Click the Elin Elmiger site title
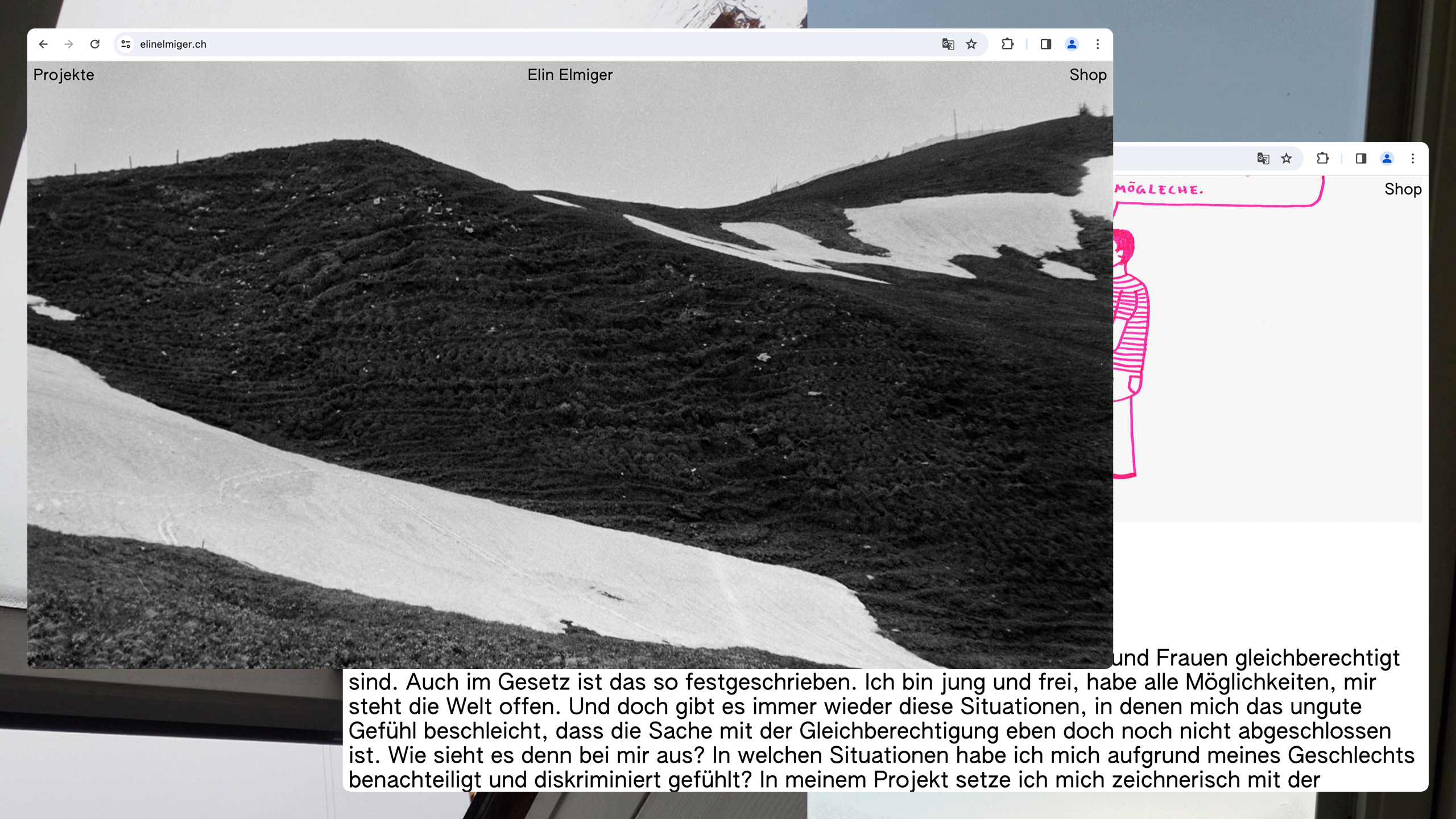Screen dimensions: 1456x819 (570, 75)
